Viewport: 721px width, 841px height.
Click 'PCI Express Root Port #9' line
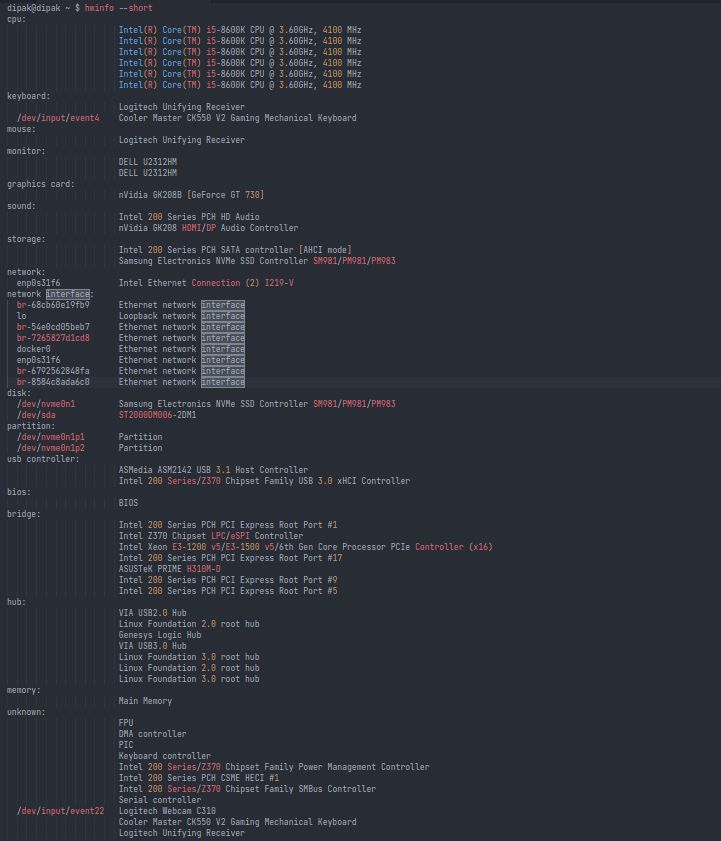[x=227, y=580]
